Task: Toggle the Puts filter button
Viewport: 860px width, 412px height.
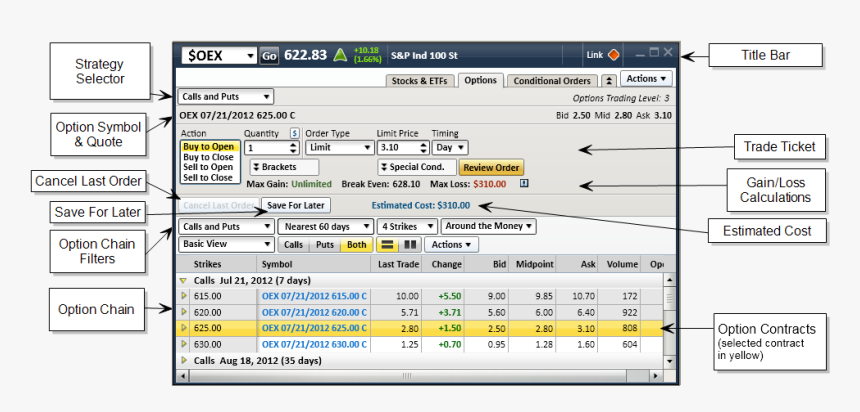Action: click(325, 244)
